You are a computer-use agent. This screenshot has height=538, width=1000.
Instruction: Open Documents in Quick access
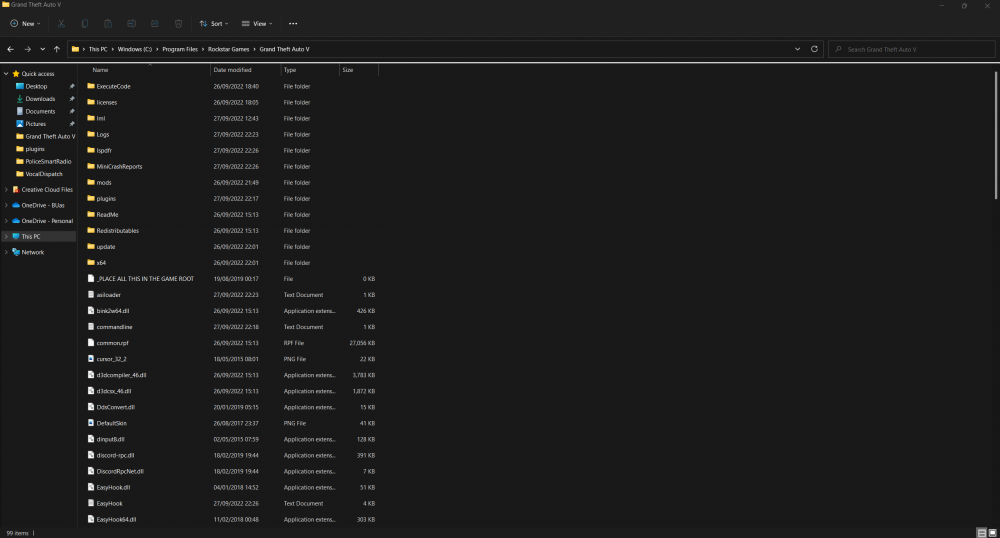coord(40,112)
